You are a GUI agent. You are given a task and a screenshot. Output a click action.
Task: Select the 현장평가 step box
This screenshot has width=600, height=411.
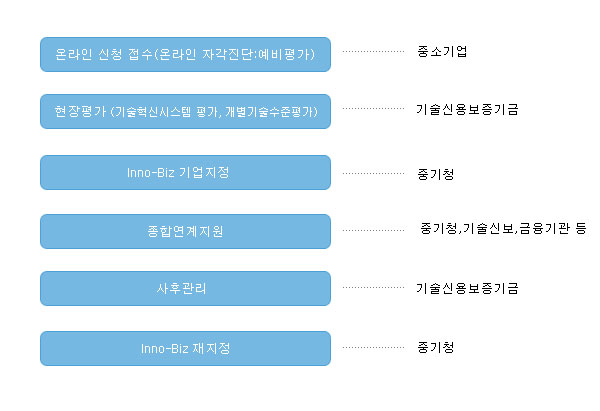[x=185, y=111]
